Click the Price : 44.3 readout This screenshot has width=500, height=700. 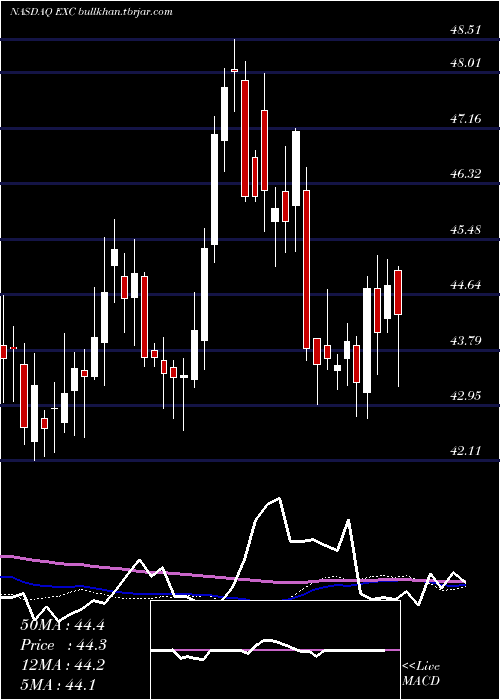tap(63, 645)
